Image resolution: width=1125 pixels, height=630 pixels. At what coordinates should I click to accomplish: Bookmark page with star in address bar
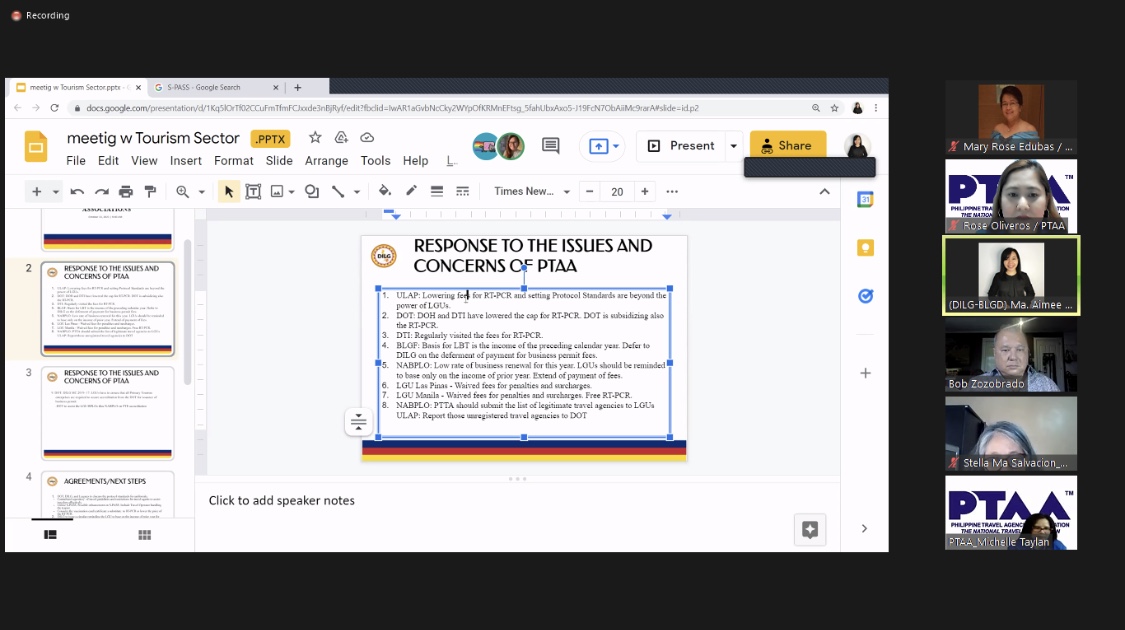click(834, 108)
